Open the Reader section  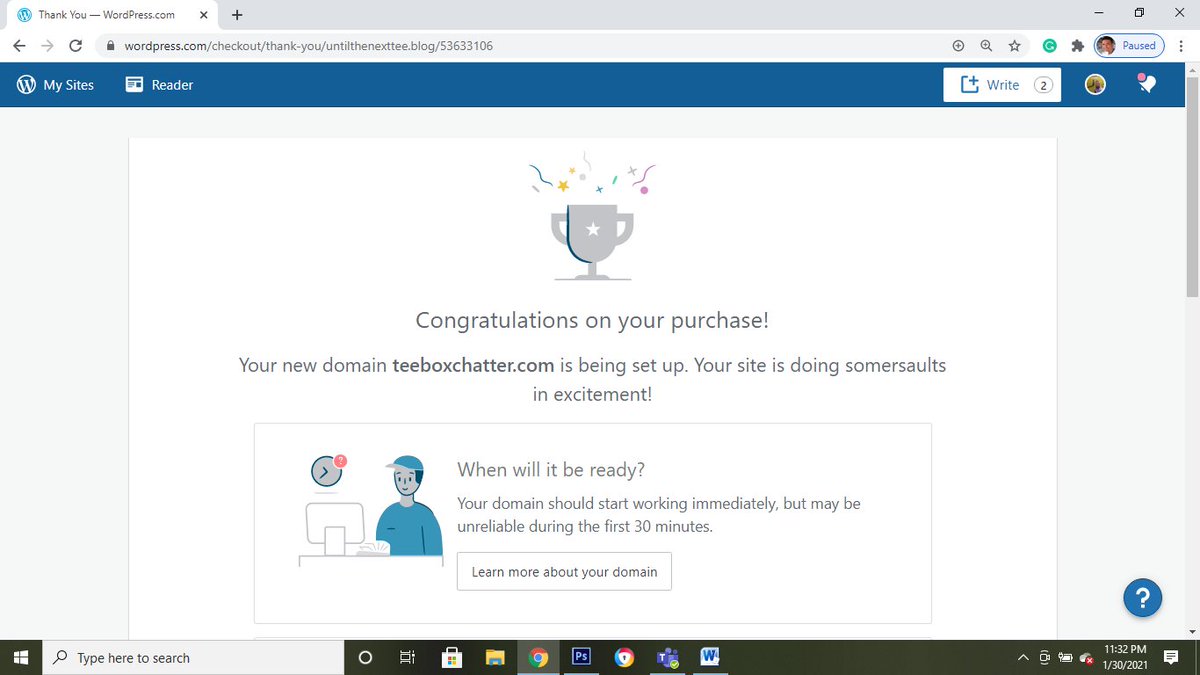[x=159, y=85]
